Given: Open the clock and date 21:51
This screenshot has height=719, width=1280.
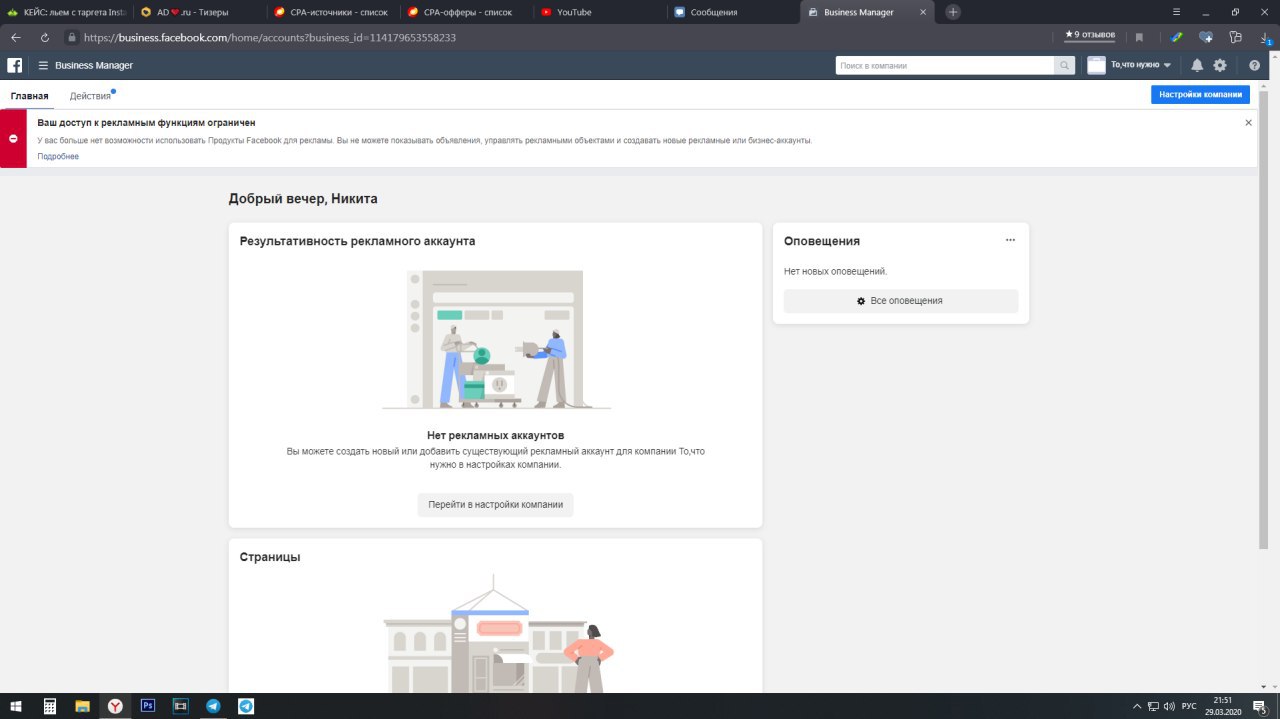Looking at the screenshot, I should pos(1222,706).
